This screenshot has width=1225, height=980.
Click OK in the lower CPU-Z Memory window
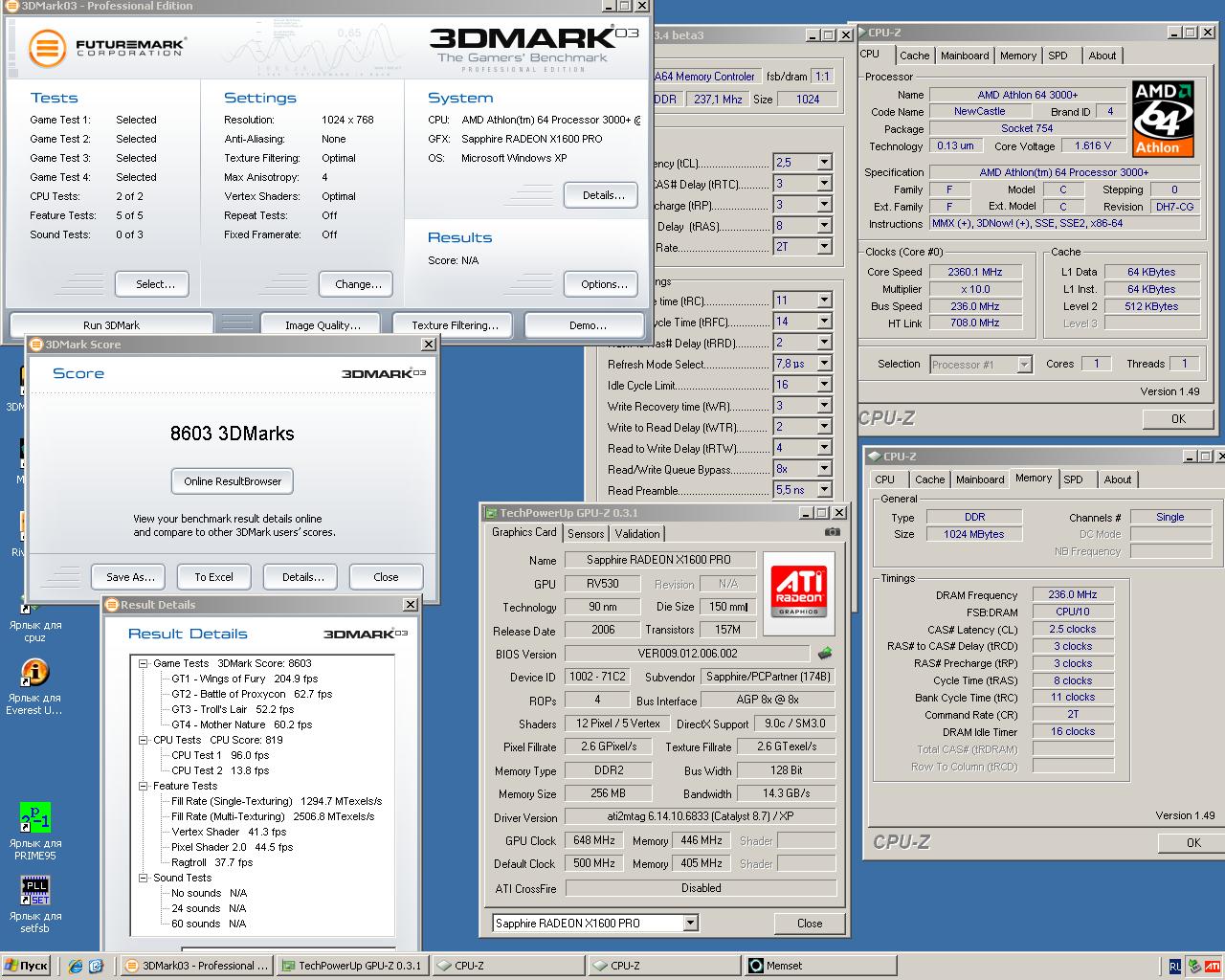[1193, 842]
